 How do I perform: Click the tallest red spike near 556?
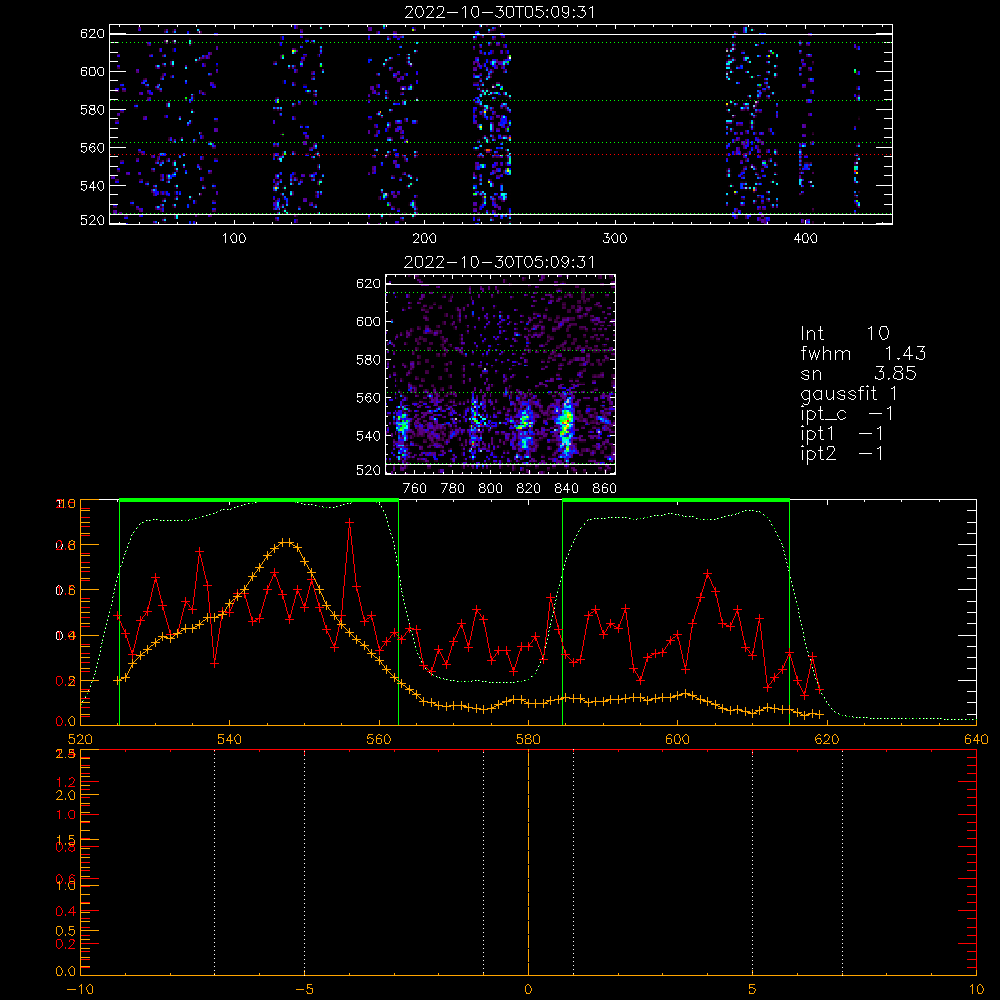pos(349,522)
